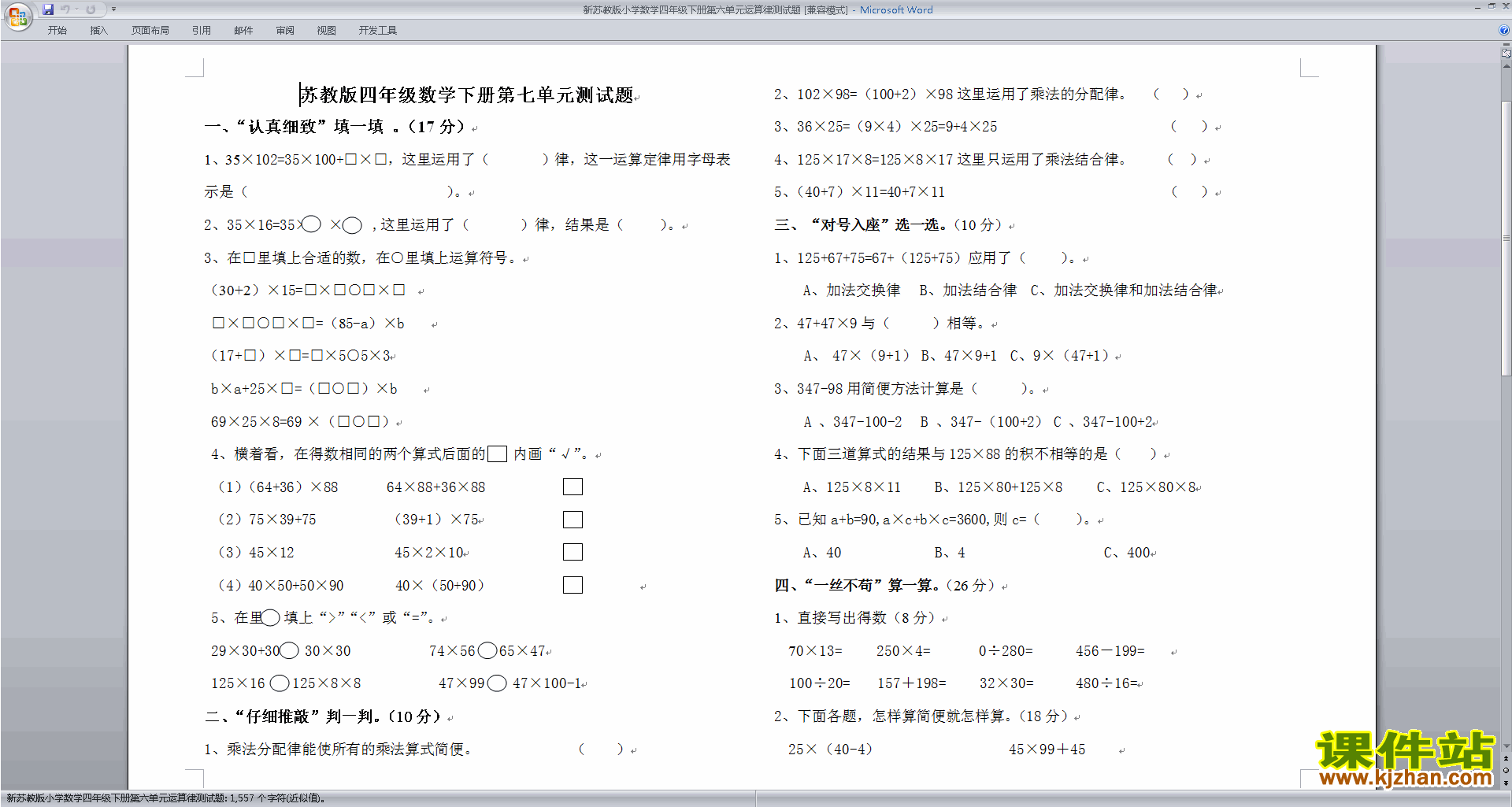Viewport: 1512px width, 807px height.
Task: Click the status bar word count text
Action: click(x=165, y=798)
